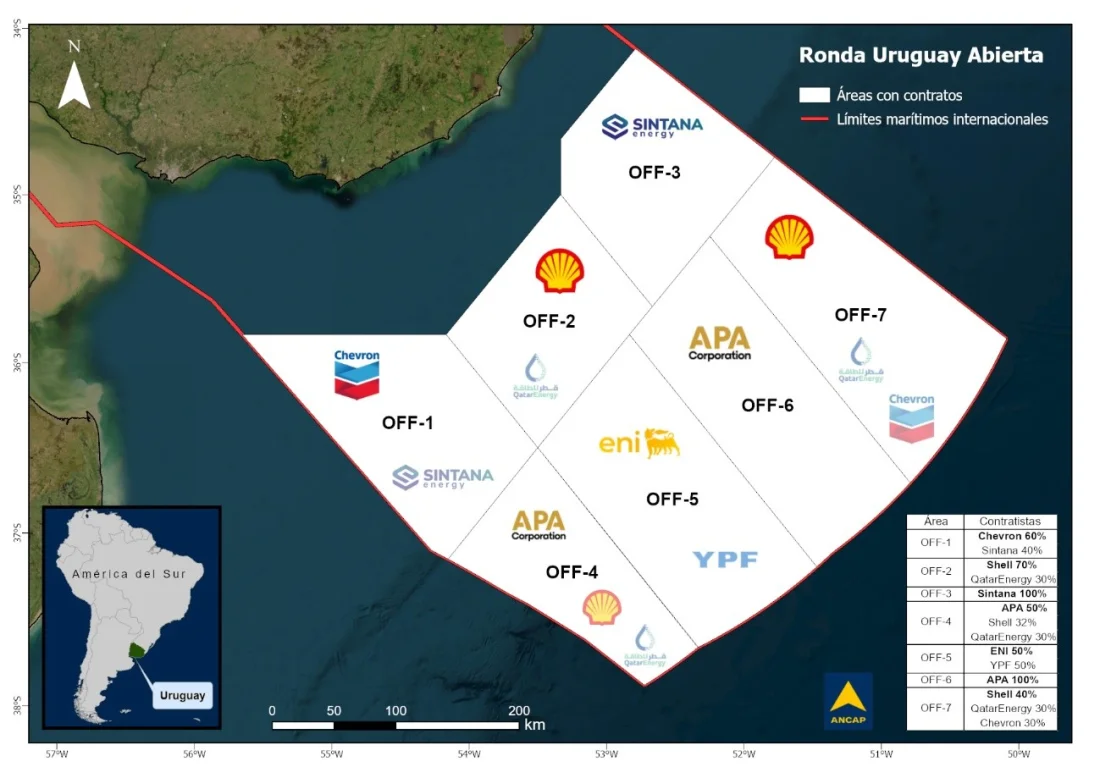Click the faded Shell logo in OFF-4
Viewport: 1100px width, 778px height.
[x=602, y=608]
